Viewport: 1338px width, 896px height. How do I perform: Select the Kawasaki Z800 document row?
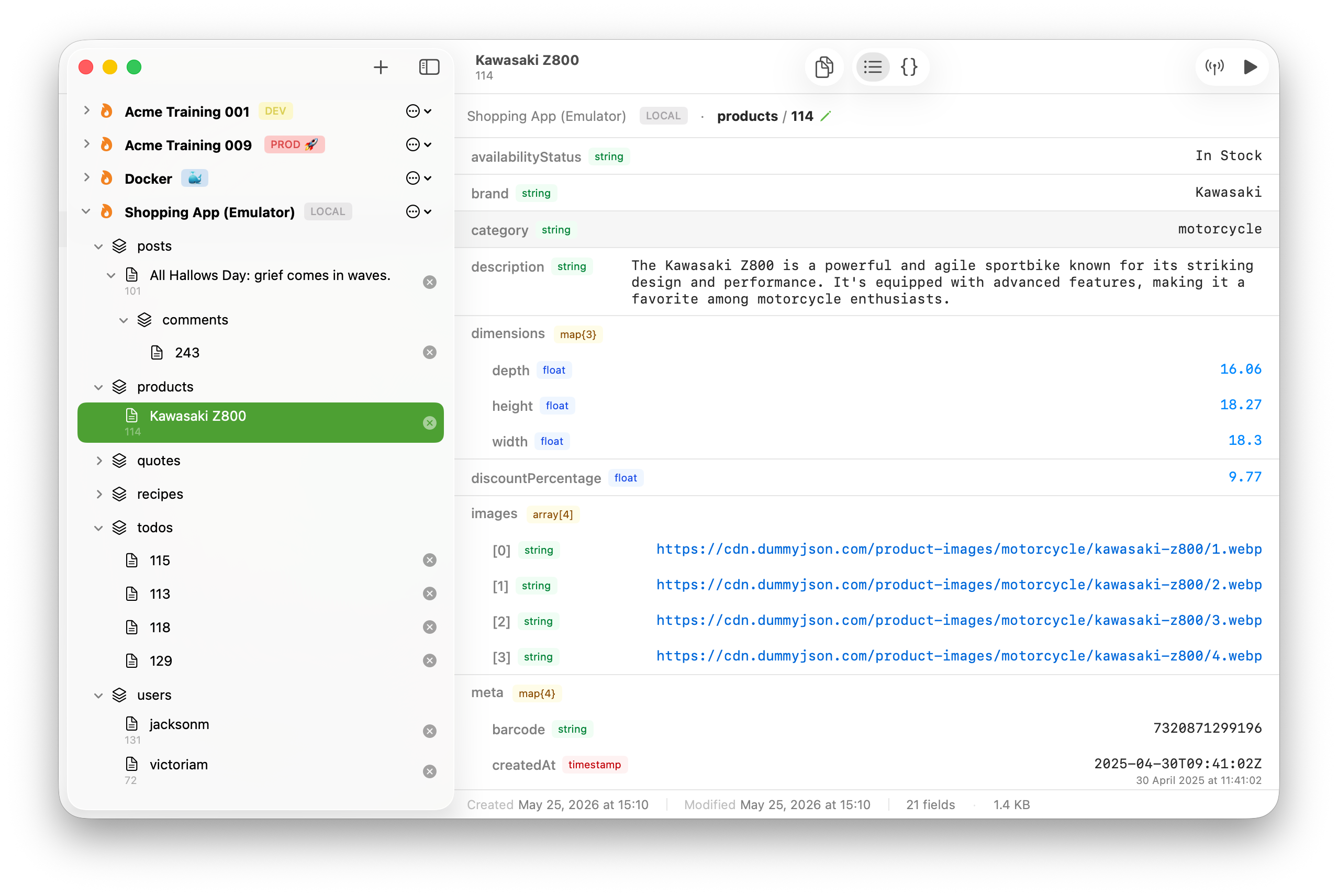coord(261,423)
